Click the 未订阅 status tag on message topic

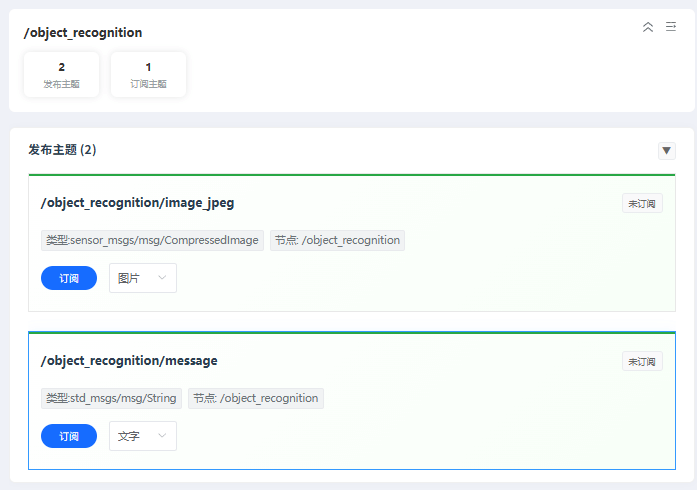(641, 361)
